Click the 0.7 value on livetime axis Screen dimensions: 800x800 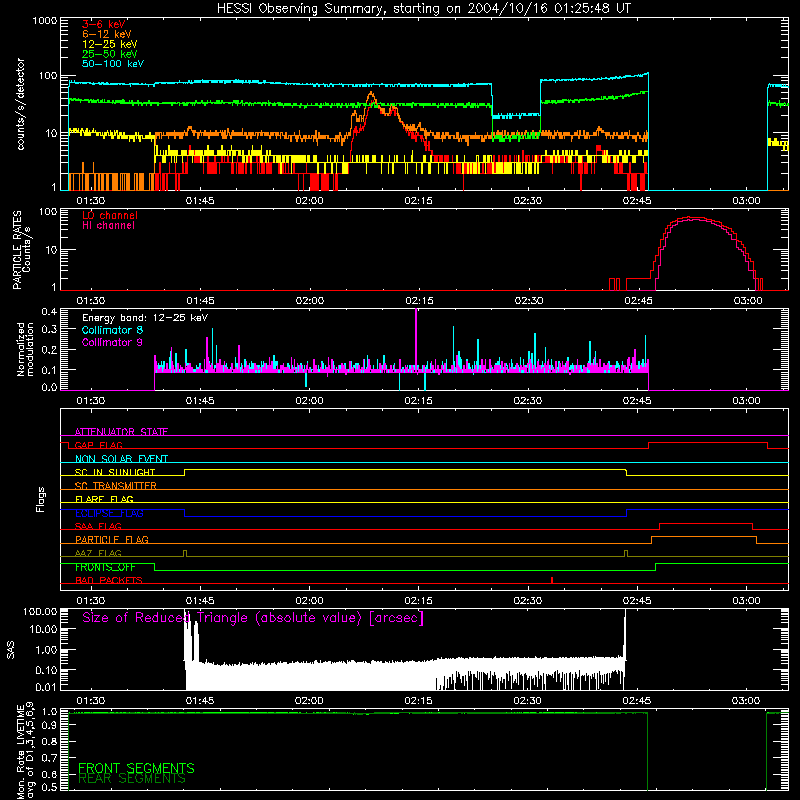[x=49, y=758]
